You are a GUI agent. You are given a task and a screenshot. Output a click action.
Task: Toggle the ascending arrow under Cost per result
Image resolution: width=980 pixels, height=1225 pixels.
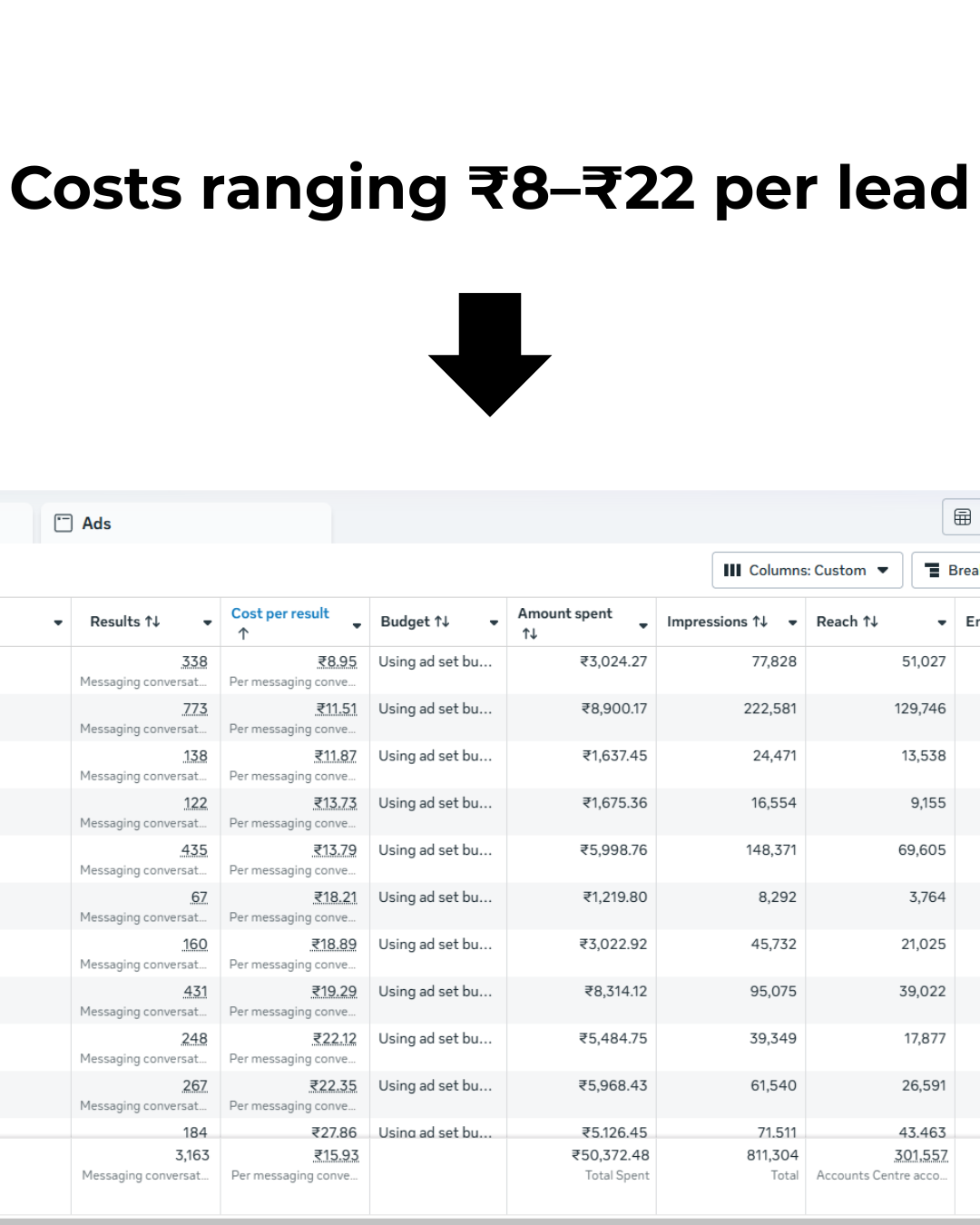(243, 634)
